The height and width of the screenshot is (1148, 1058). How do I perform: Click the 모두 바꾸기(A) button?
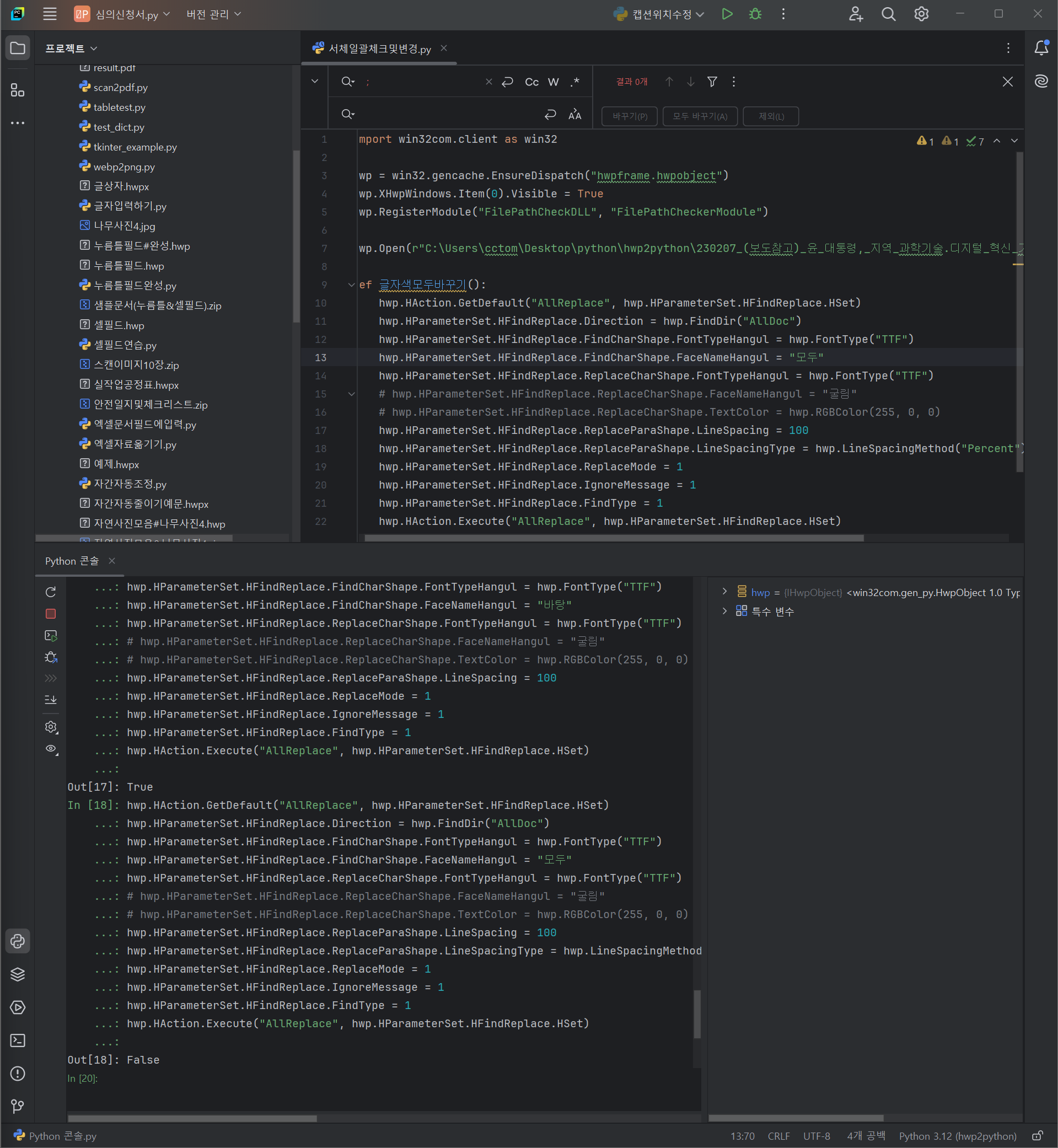(x=700, y=116)
